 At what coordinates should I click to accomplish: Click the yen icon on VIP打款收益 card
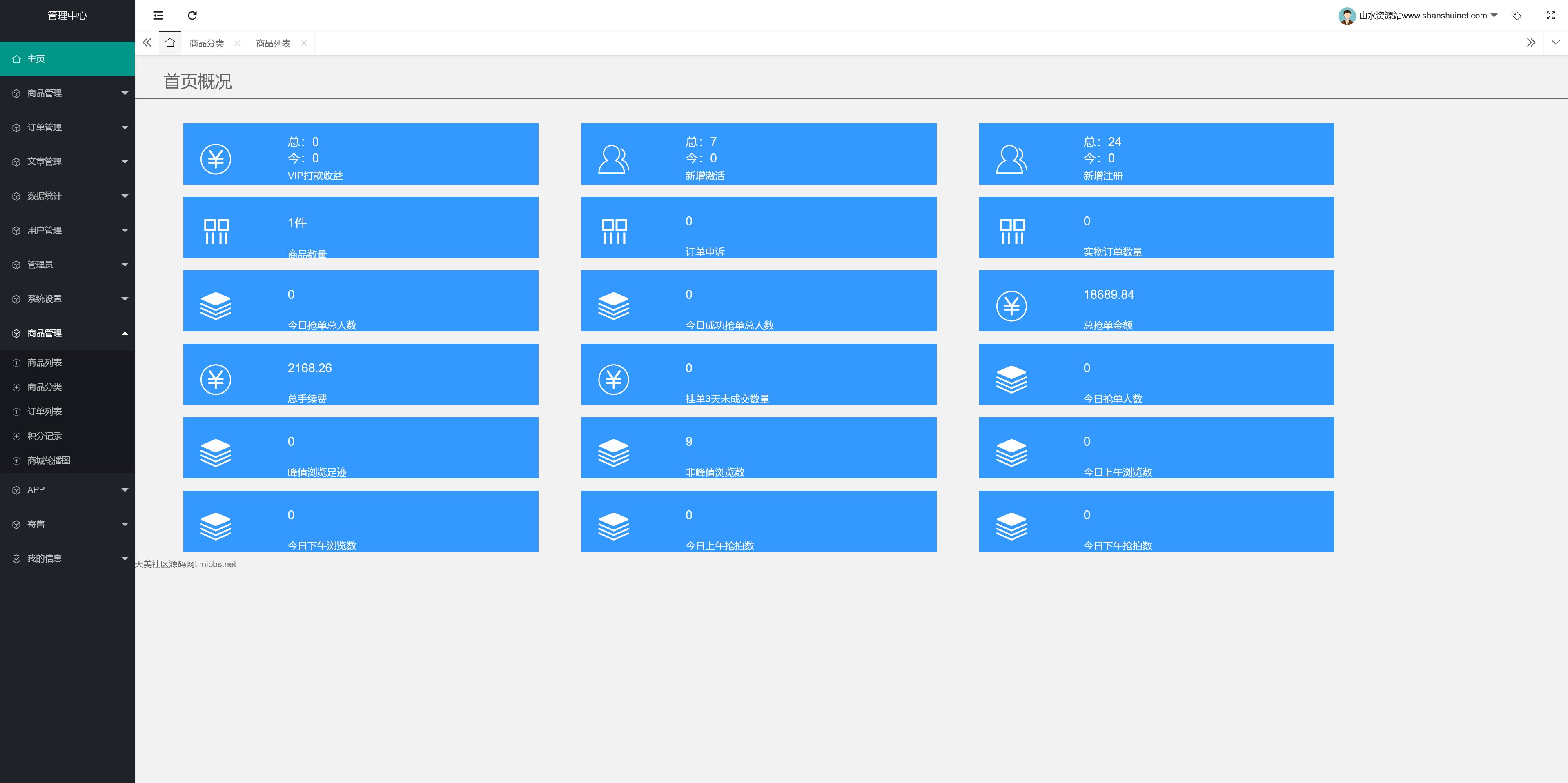[216, 159]
